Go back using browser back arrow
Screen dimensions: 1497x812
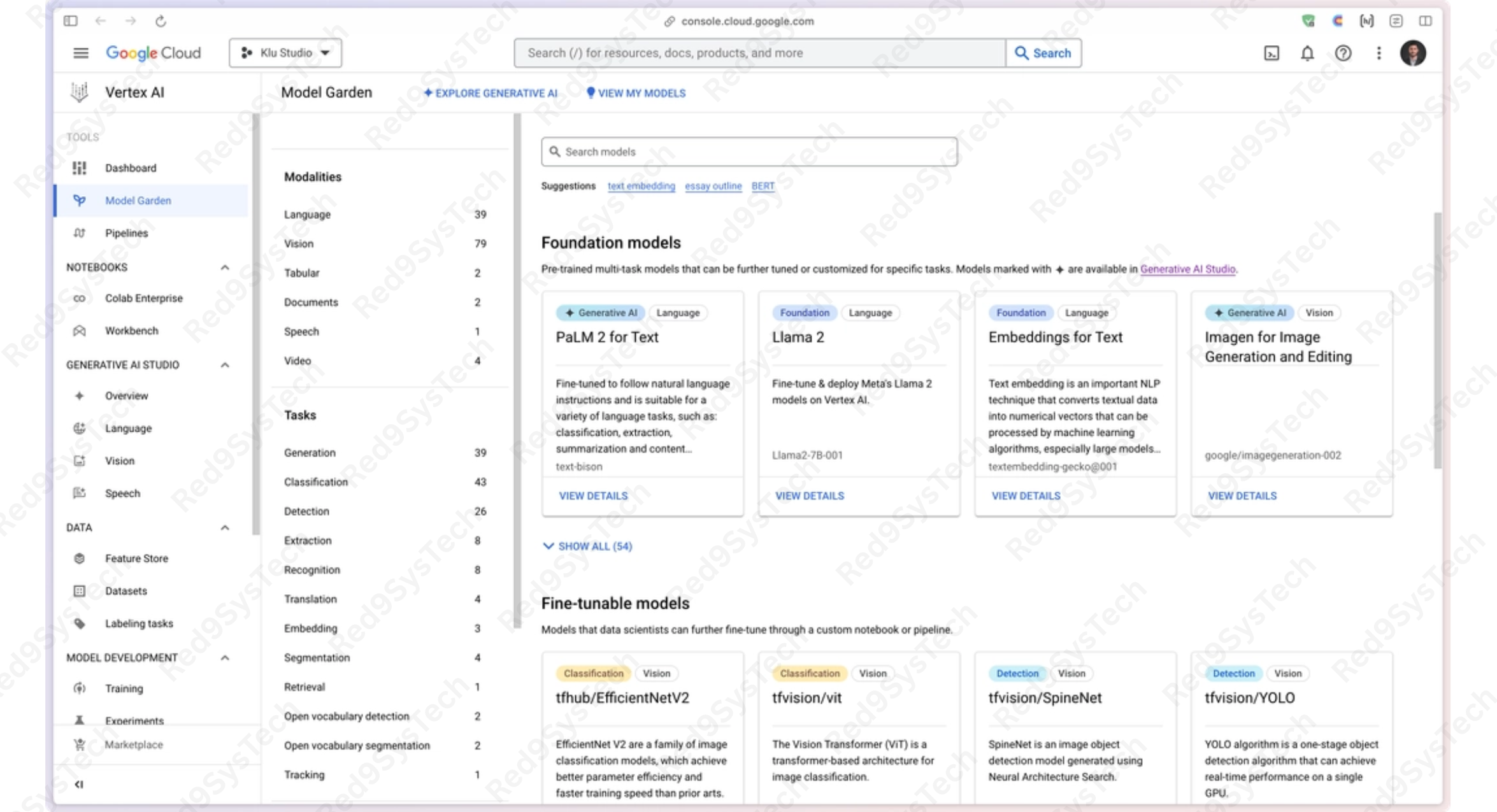coord(101,21)
